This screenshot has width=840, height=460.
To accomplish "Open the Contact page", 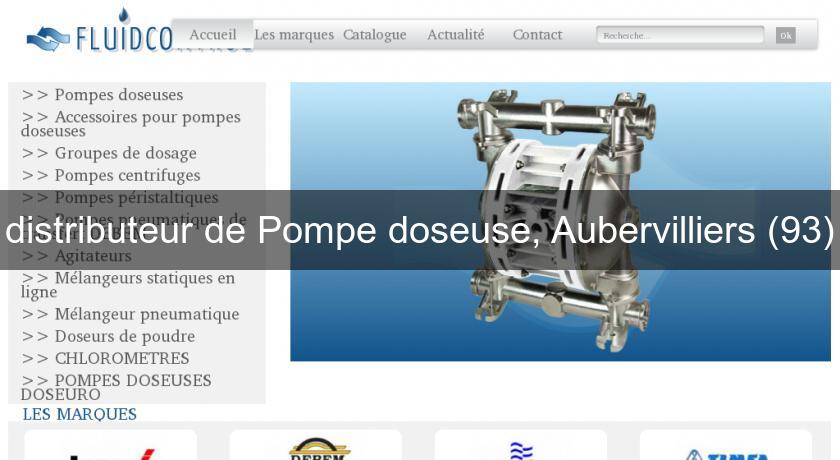I will [x=537, y=35].
